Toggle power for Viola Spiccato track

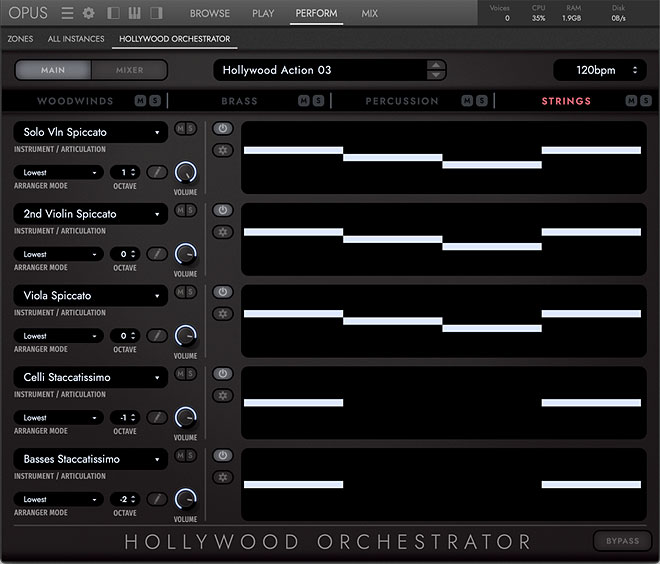223,292
